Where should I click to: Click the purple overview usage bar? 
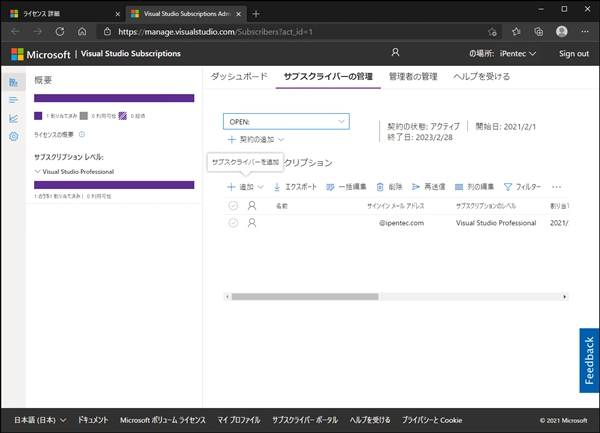coord(114,98)
